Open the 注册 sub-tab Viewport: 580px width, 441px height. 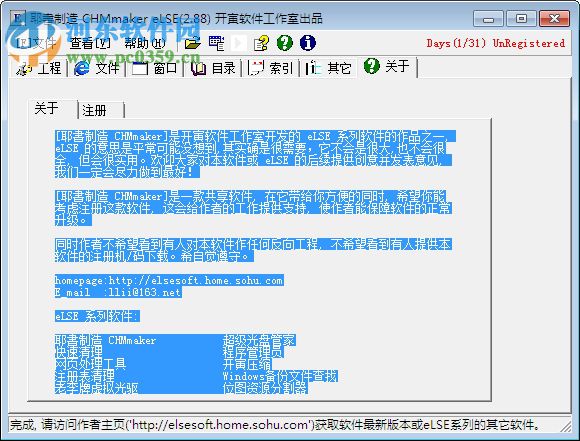coord(101,110)
